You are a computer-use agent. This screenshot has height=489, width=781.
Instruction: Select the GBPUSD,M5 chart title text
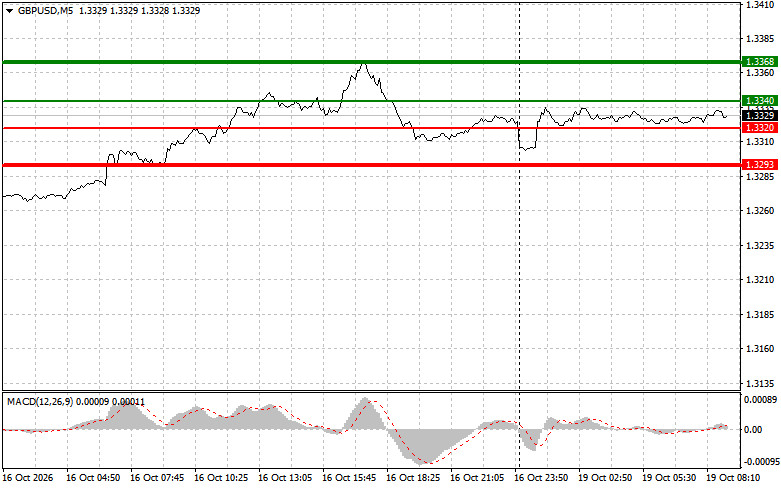(x=45, y=10)
